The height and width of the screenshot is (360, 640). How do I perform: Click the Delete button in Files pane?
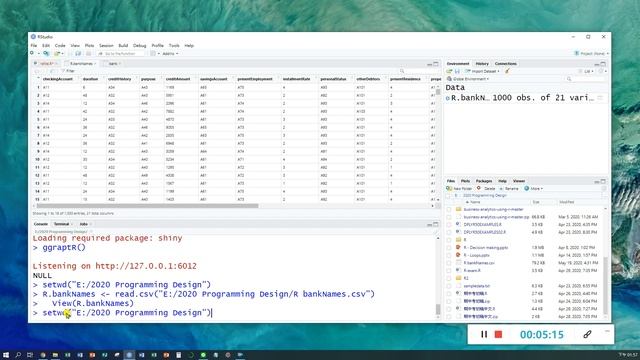(486, 189)
